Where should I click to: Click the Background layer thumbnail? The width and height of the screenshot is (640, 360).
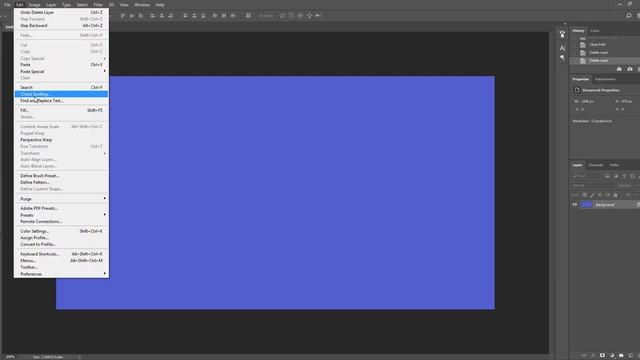point(587,204)
